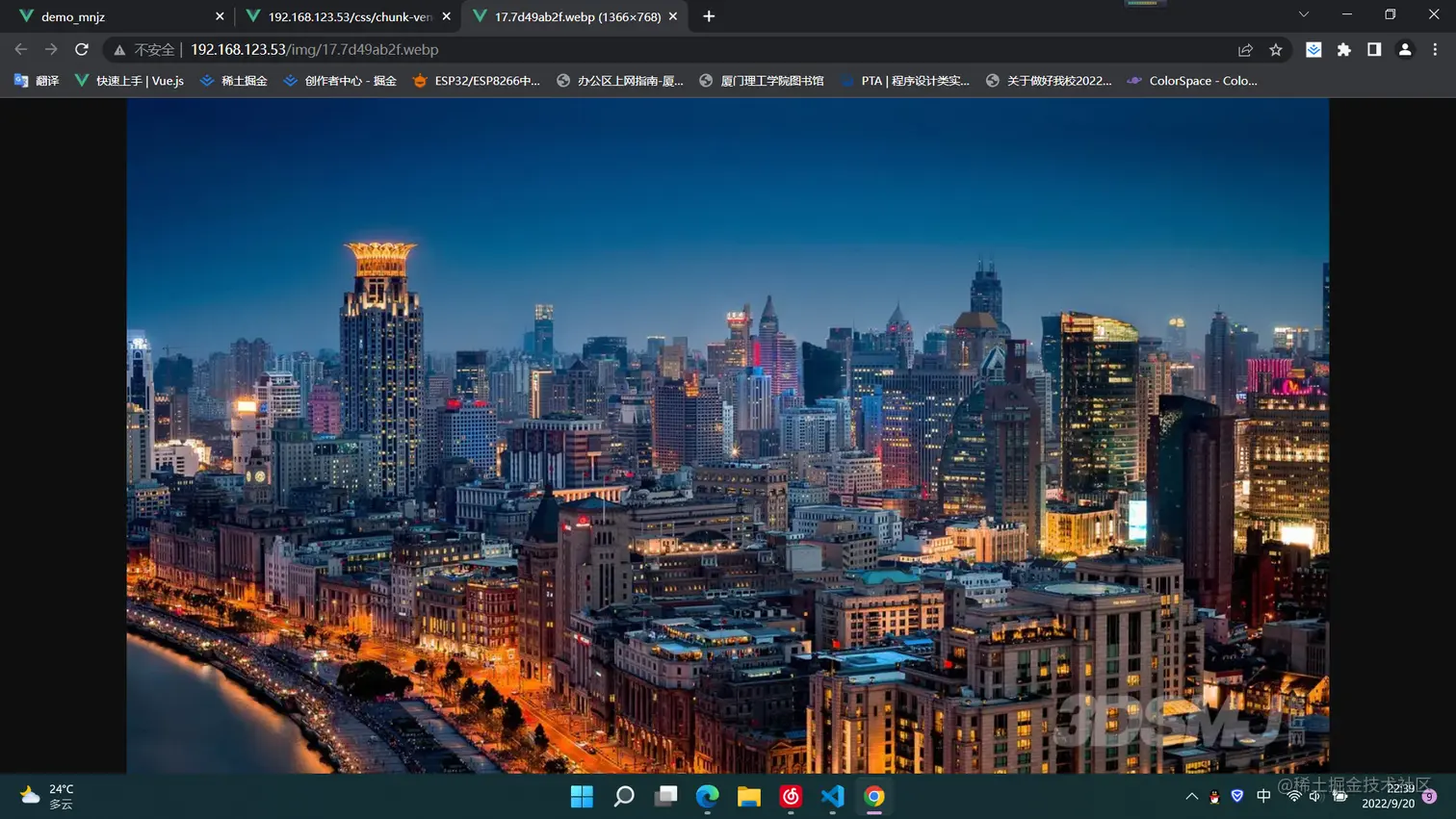Reload the current page
Viewport: 1456px width, 819px height.
[x=82, y=49]
